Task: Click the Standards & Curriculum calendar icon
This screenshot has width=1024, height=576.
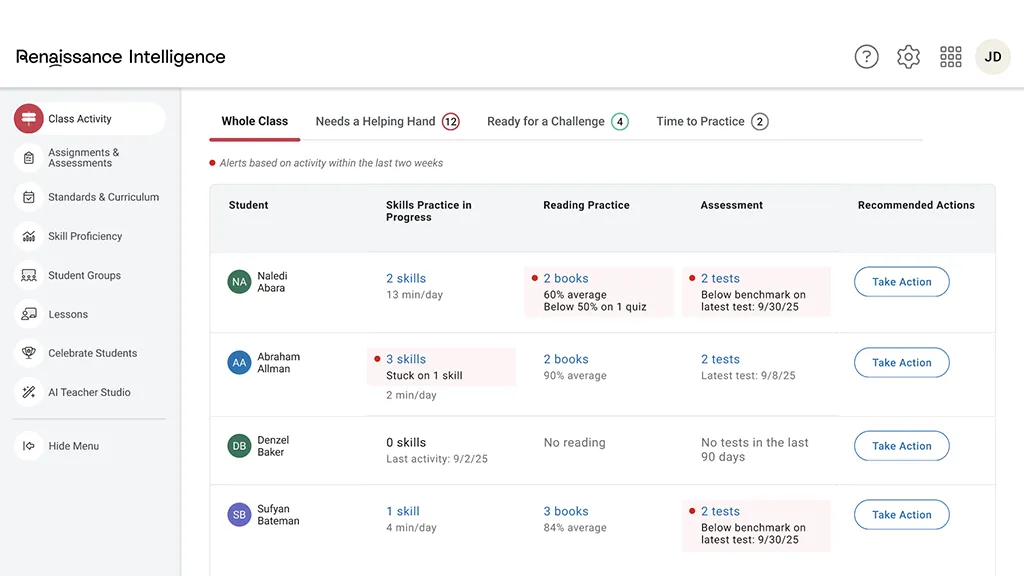Action: coord(29,197)
